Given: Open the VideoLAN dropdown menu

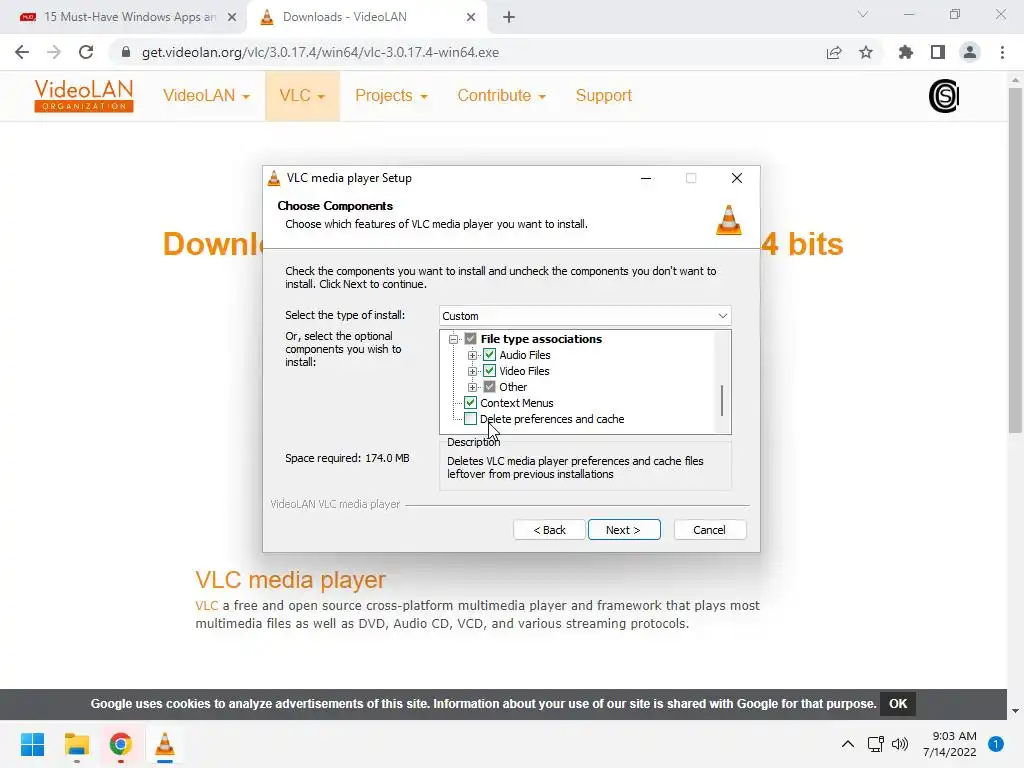Looking at the screenshot, I should coord(206,96).
